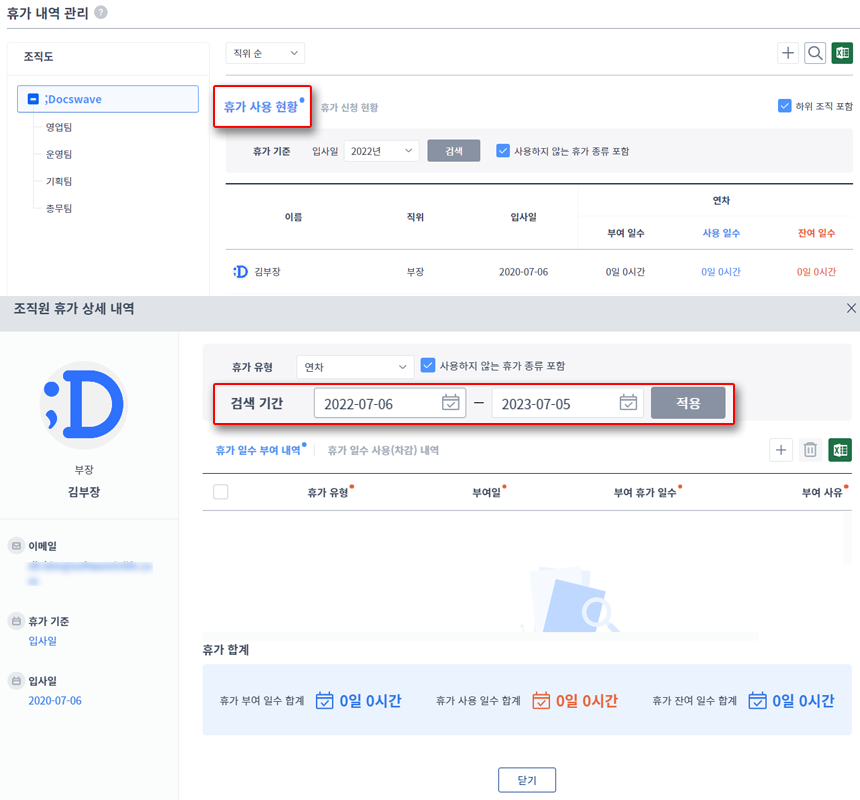Close the 조직원 휴가 상세 내역 dialog with X
The width and height of the screenshot is (860, 800).
click(851, 308)
